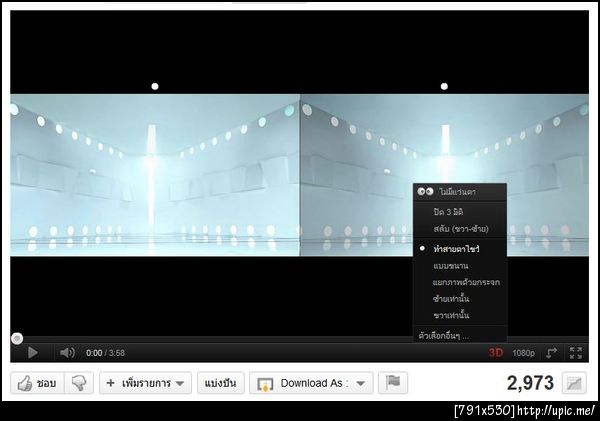Enter fullscreen mode
The width and height of the screenshot is (600, 421).
[x=576, y=353]
